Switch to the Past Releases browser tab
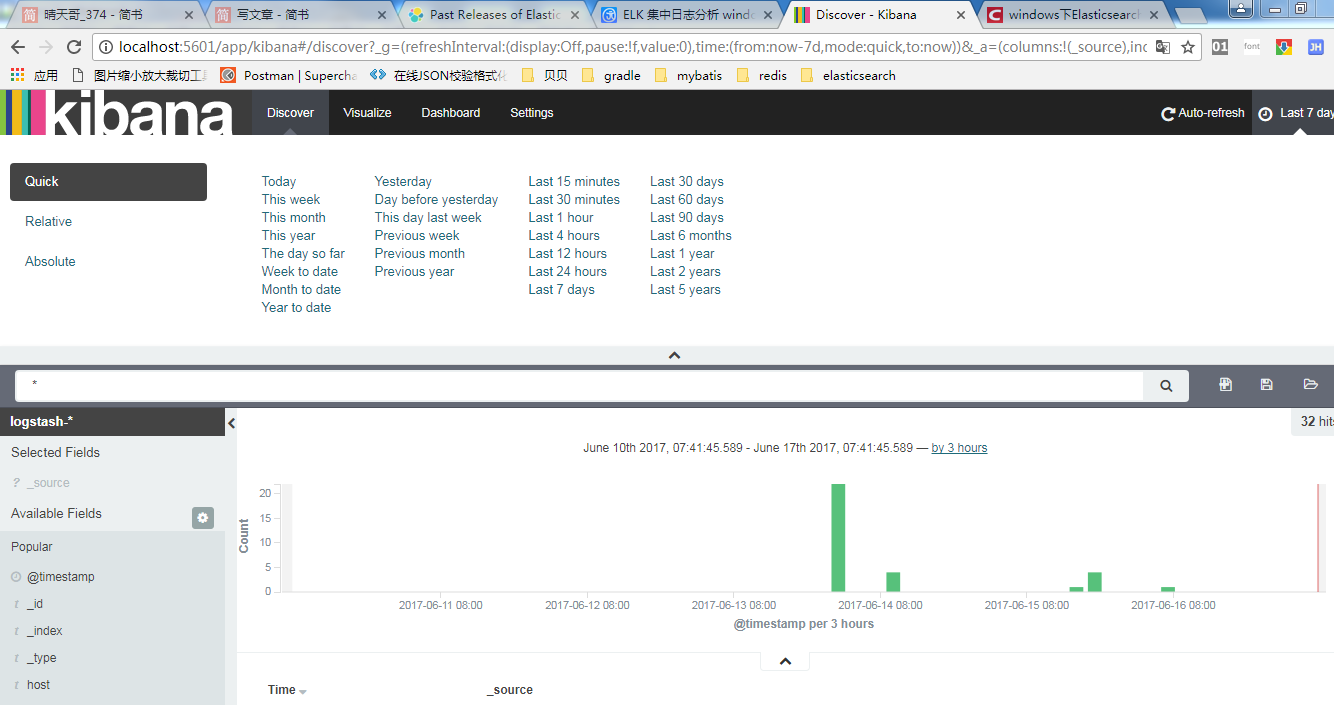Image resolution: width=1334 pixels, height=705 pixels. (x=494, y=15)
